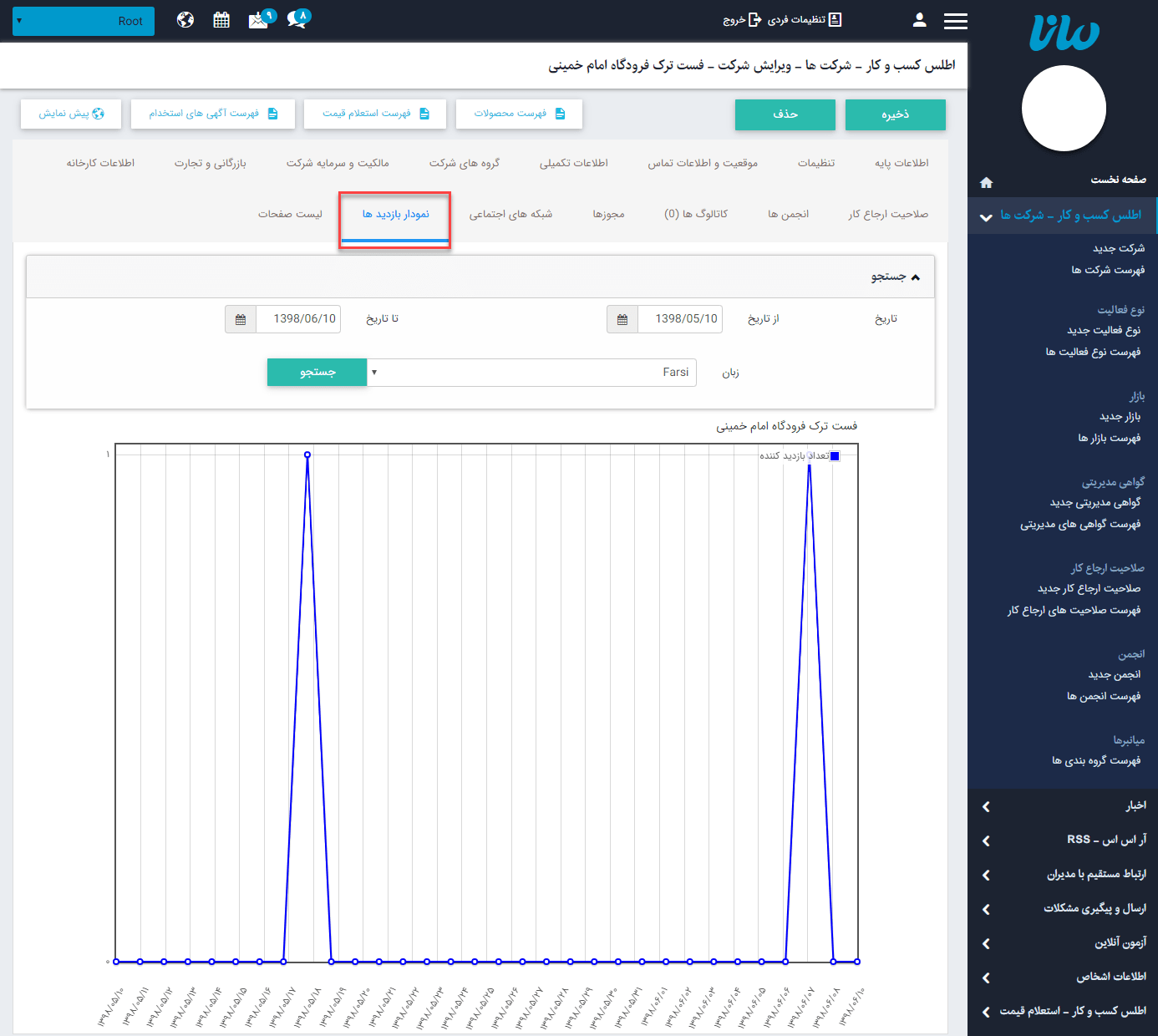Open the زبان Farsi language dropdown
The image size is (1158, 1036).
(x=531, y=373)
